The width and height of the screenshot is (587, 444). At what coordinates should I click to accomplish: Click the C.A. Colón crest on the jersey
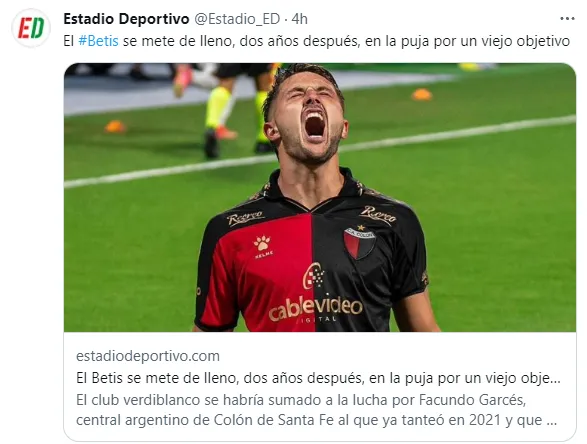(359, 242)
